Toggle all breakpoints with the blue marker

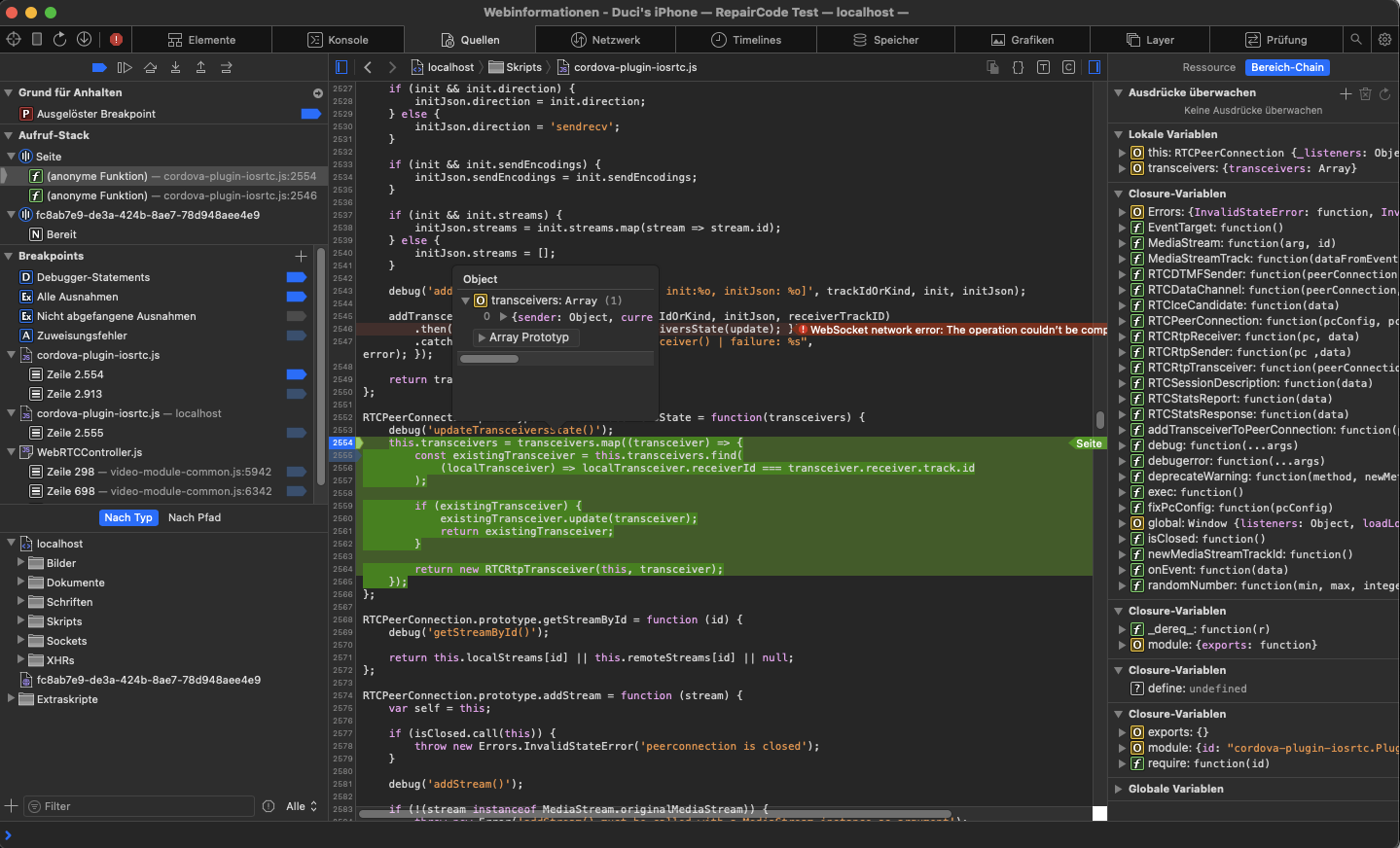[99, 67]
